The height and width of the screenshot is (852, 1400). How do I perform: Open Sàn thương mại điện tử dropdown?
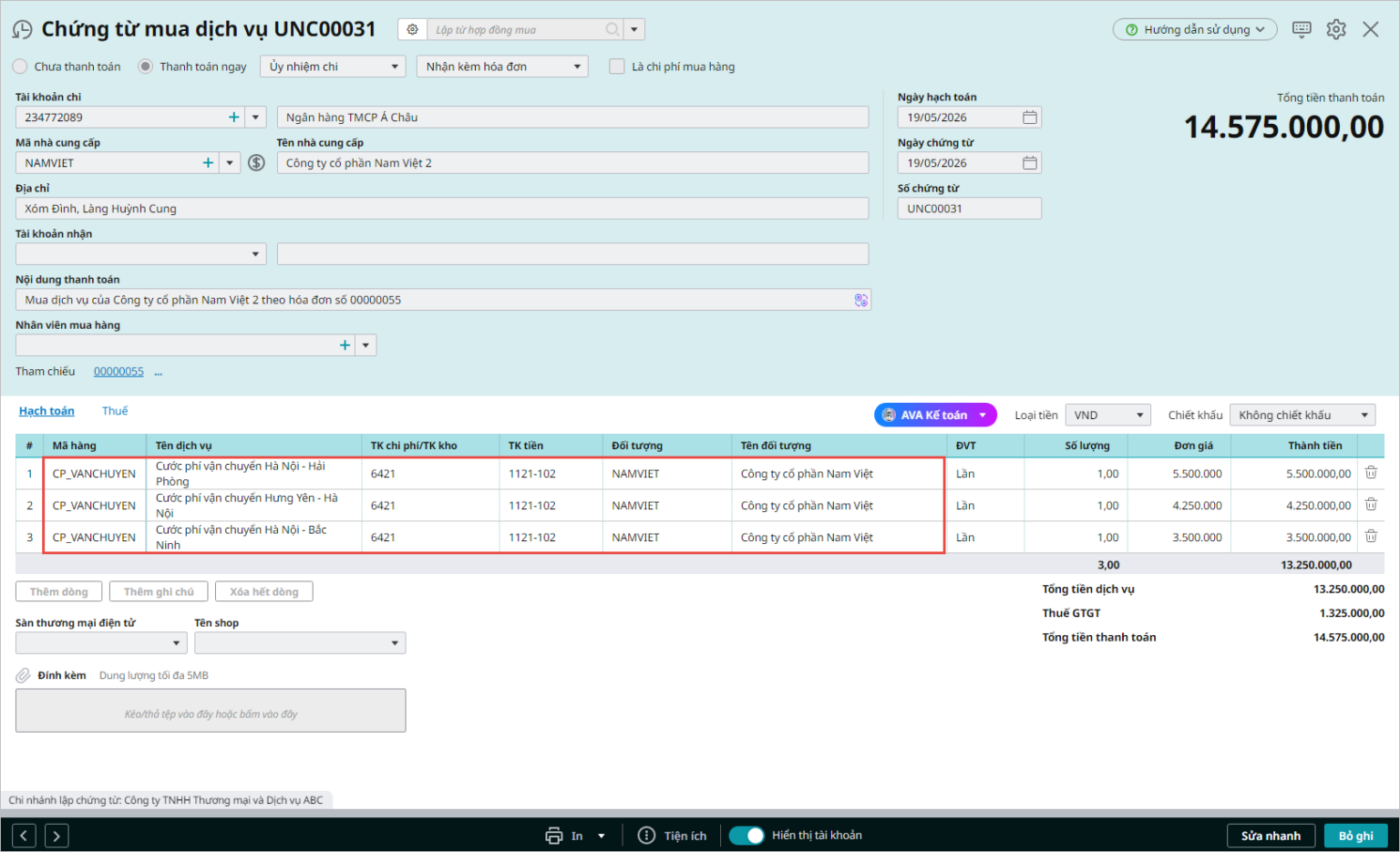[101, 642]
